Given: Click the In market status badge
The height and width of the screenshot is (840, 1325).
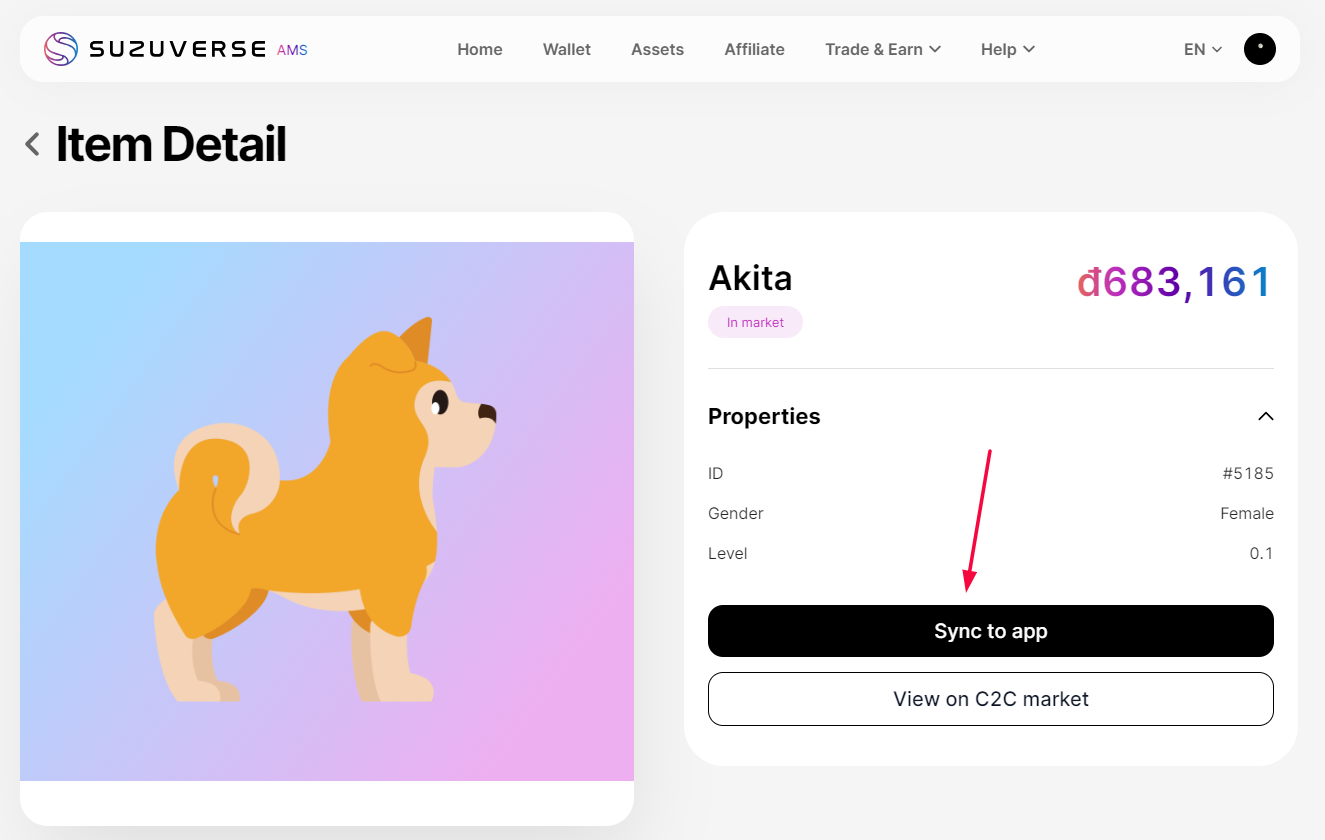Looking at the screenshot, I should click(x=755, y=322).
